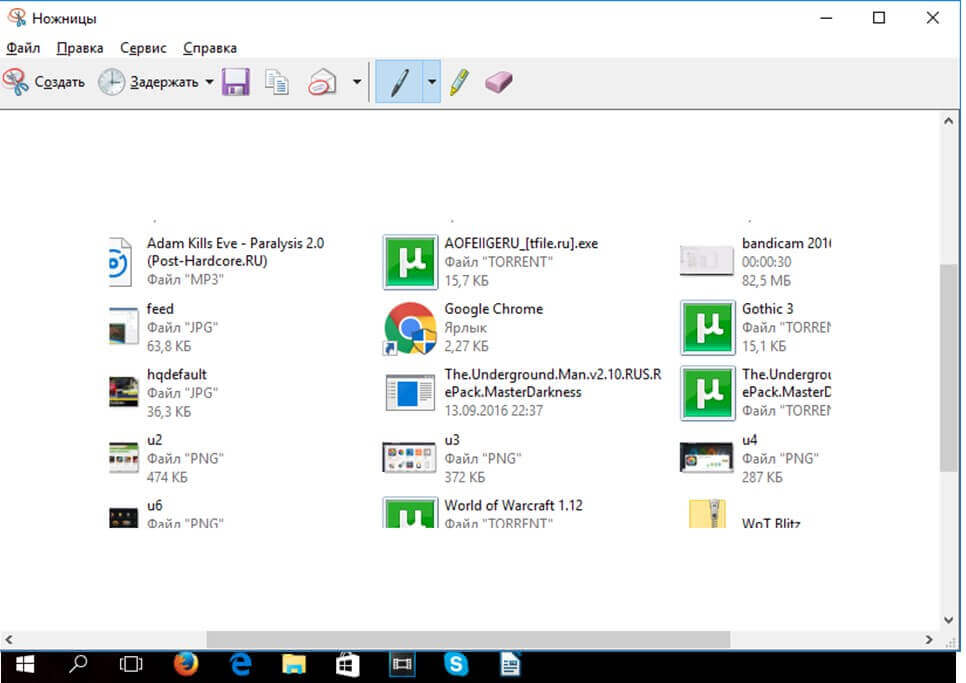This screenshot has height=683, width=966.
Task: Click the horizontal scrollbar thumb
Action: pos(468,639)
